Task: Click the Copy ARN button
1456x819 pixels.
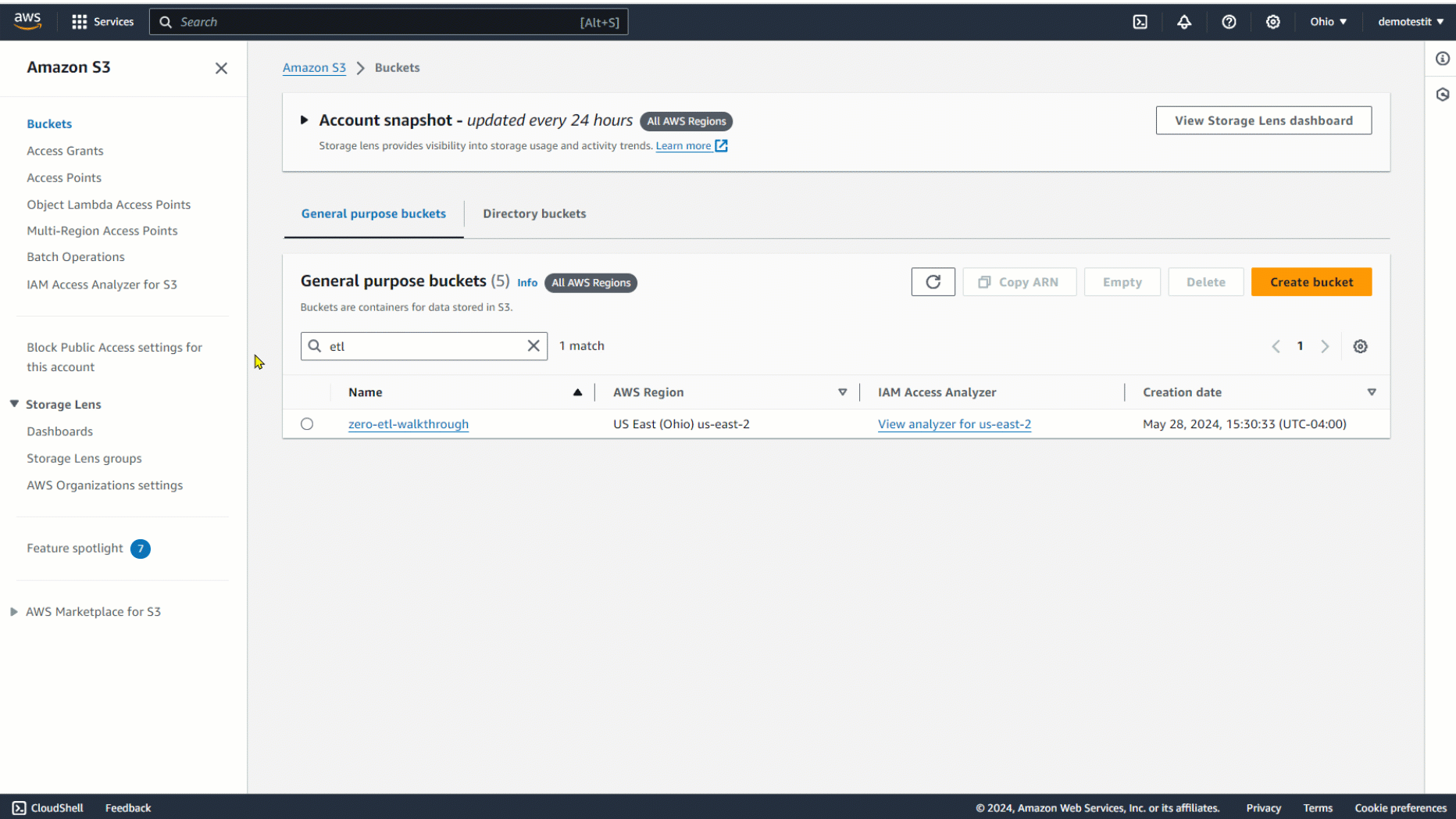Action: 1019,282
